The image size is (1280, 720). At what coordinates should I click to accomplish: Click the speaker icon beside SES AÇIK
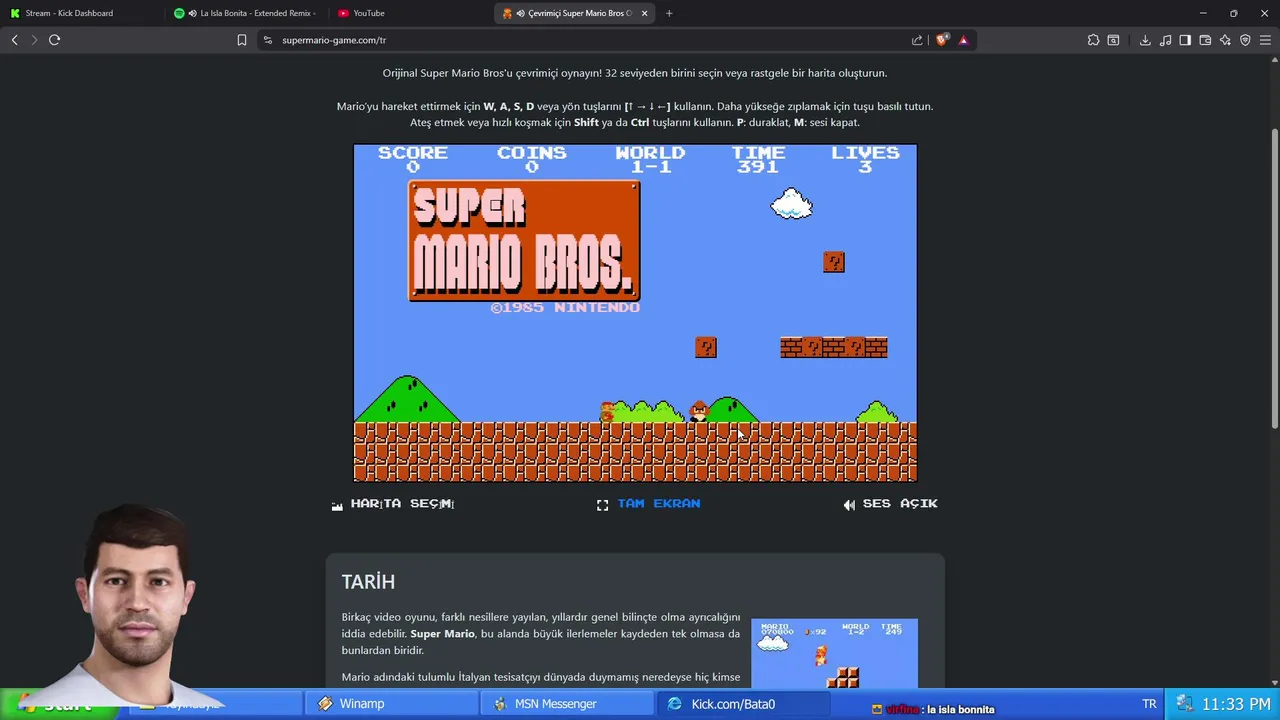[849, 505]
